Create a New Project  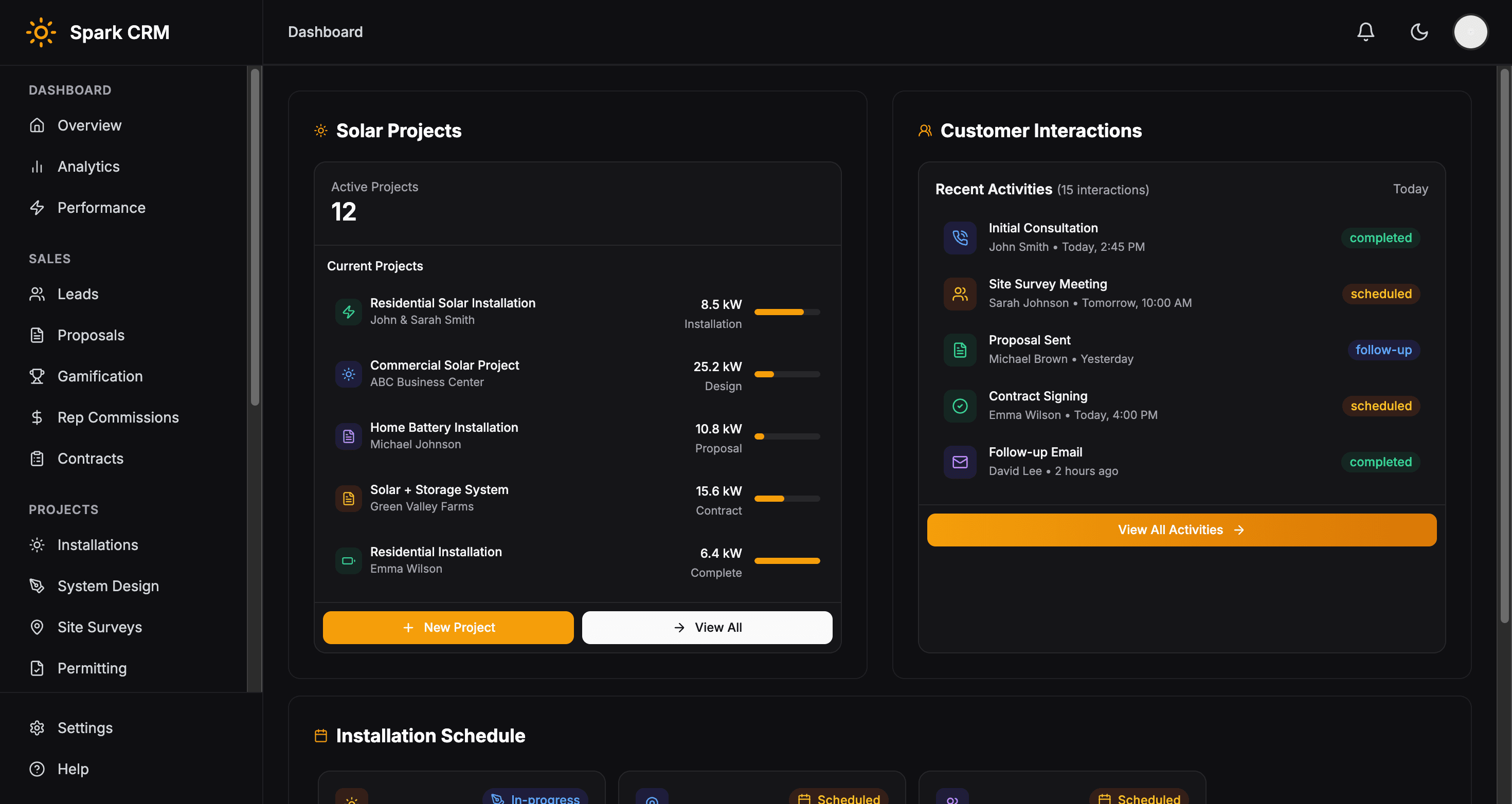click(448, 627)
